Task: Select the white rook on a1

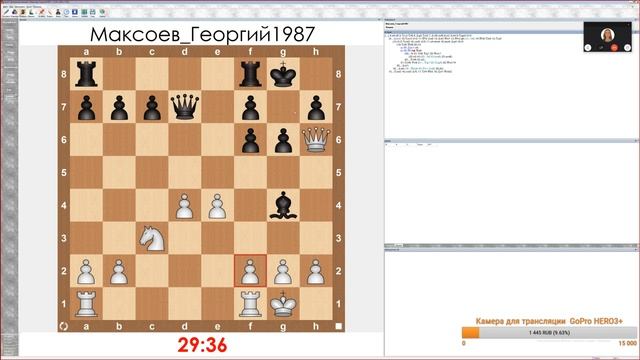Action: coord(86,304)
